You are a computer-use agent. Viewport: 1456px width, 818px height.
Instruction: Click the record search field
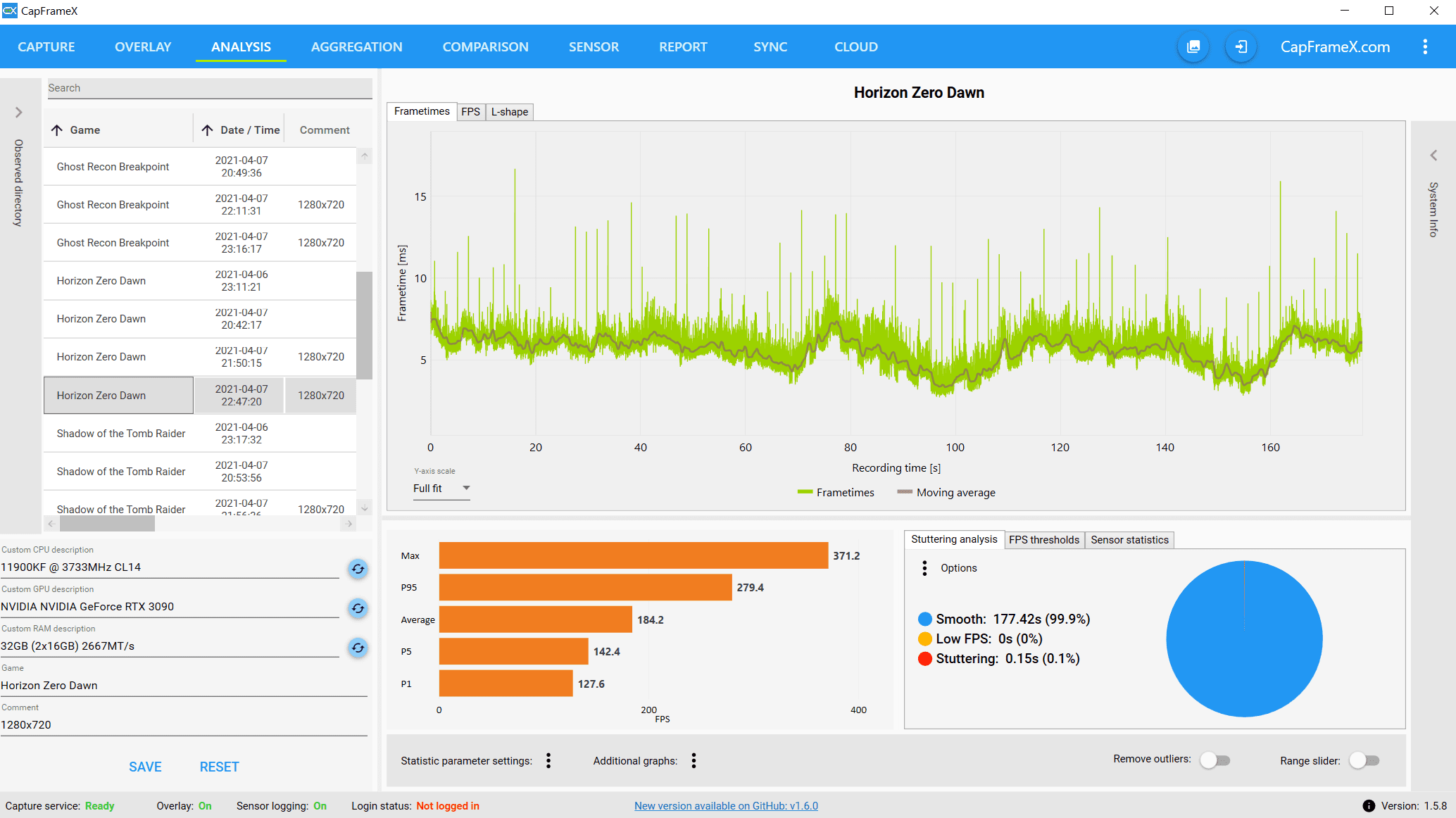[209, 88]
